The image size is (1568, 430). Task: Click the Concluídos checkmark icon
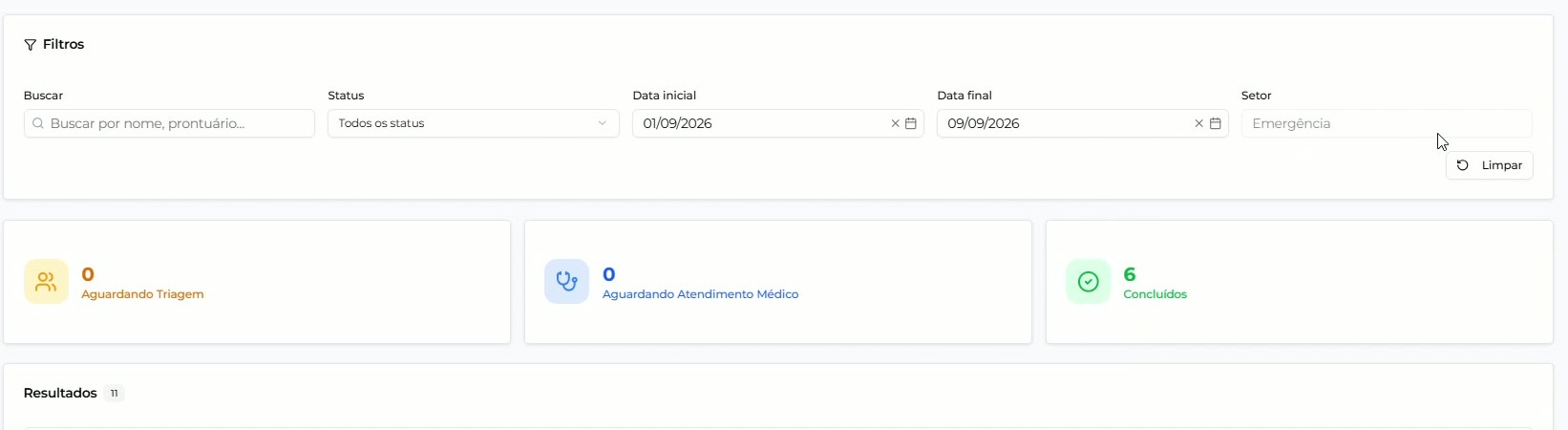click(x=1088, y=282)
